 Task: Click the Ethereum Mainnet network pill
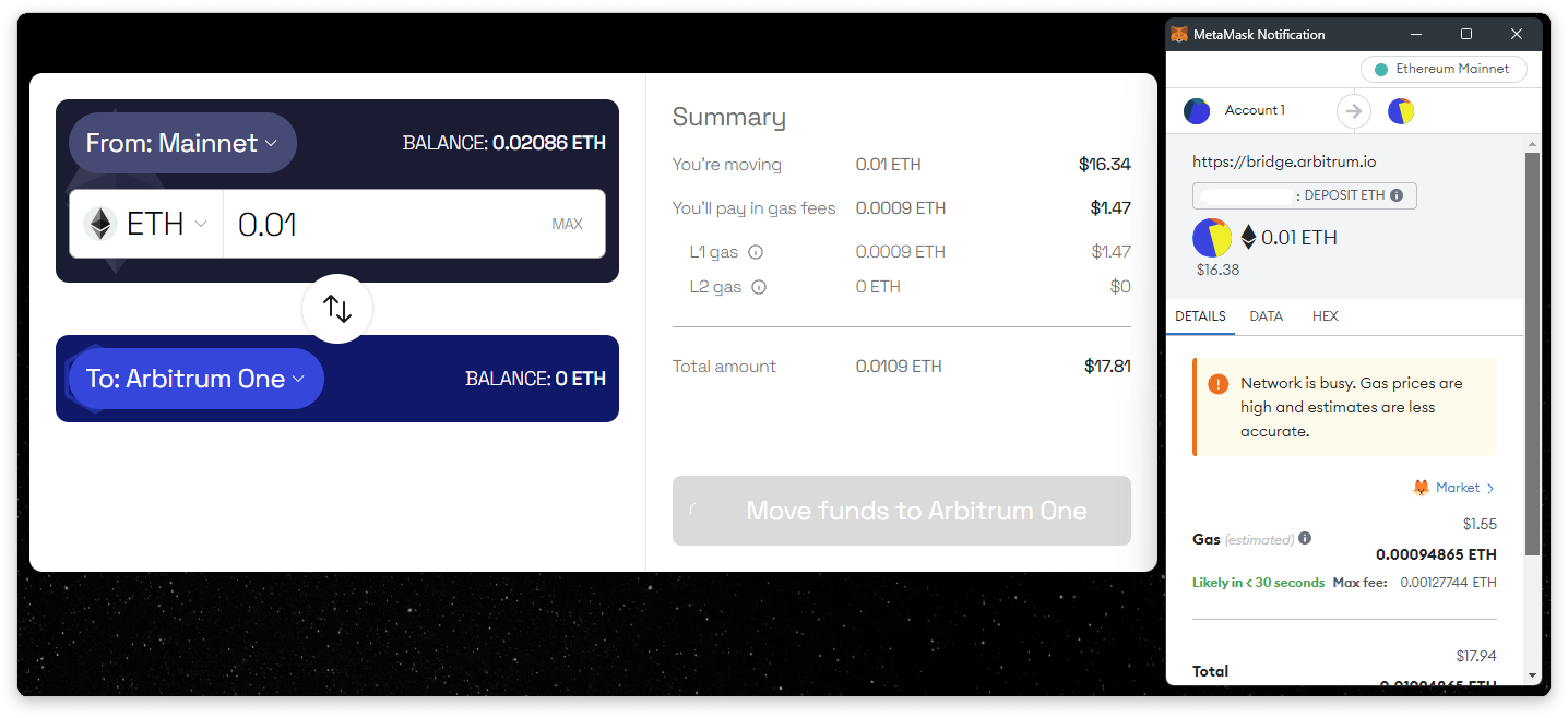coord(1444,69)
